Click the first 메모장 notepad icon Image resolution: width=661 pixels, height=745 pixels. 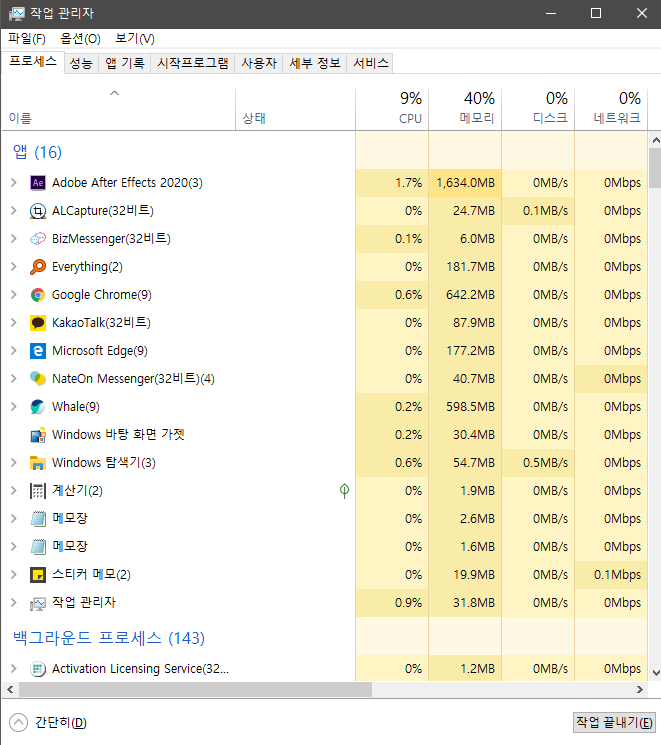[x=38, y=519]
